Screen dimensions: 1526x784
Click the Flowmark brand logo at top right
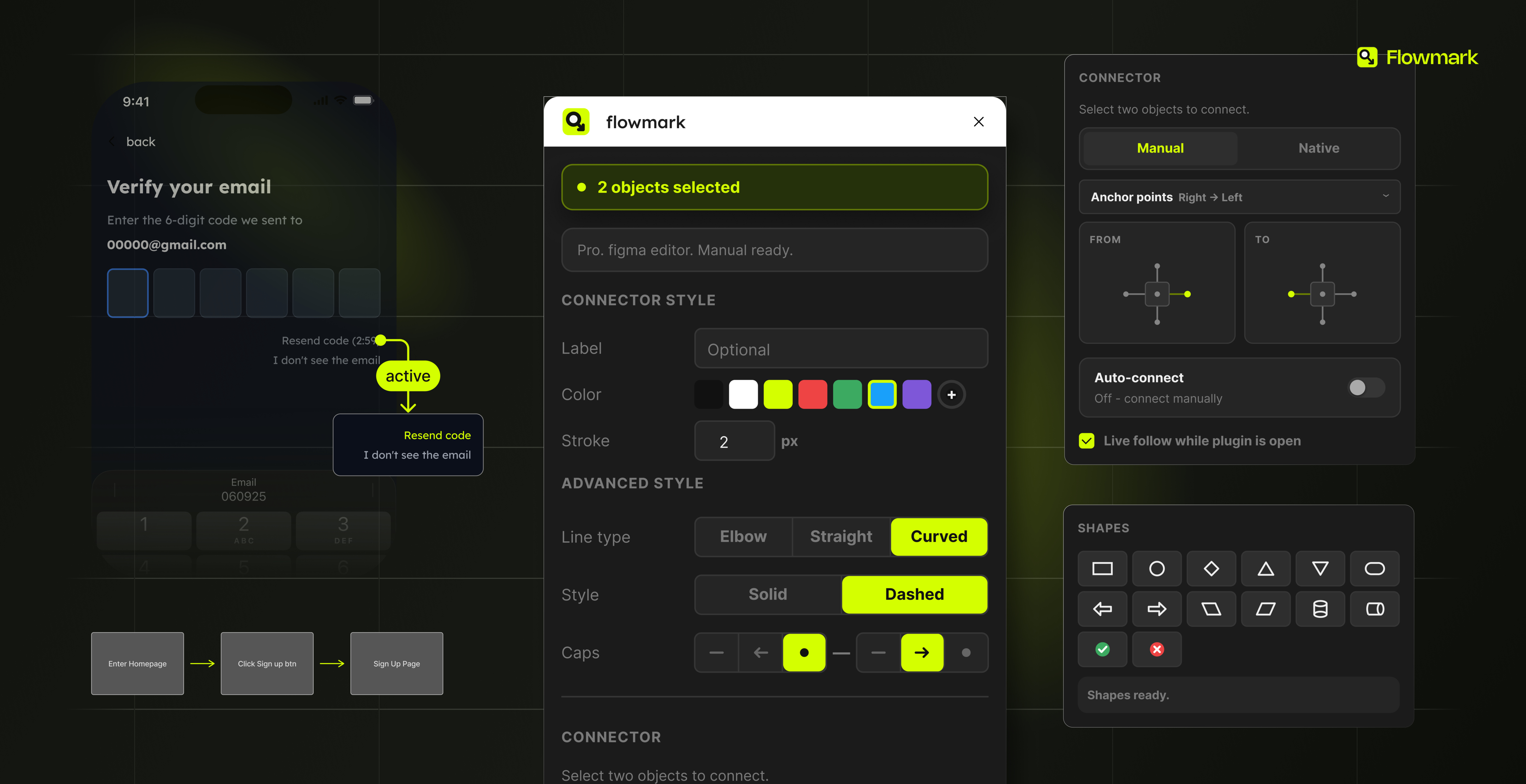pyautogui.click(x=1417, y=58)
